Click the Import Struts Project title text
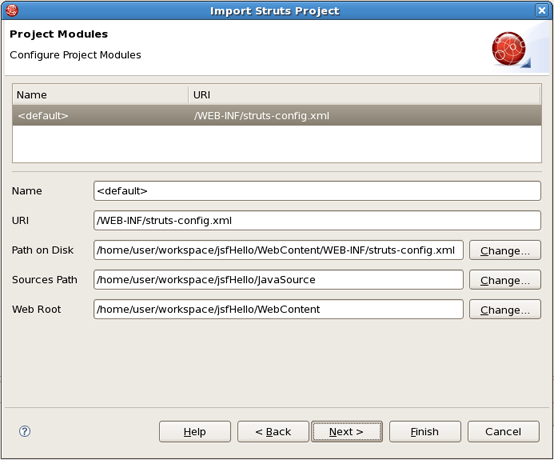Screen dimensions: 554x460 275,11
